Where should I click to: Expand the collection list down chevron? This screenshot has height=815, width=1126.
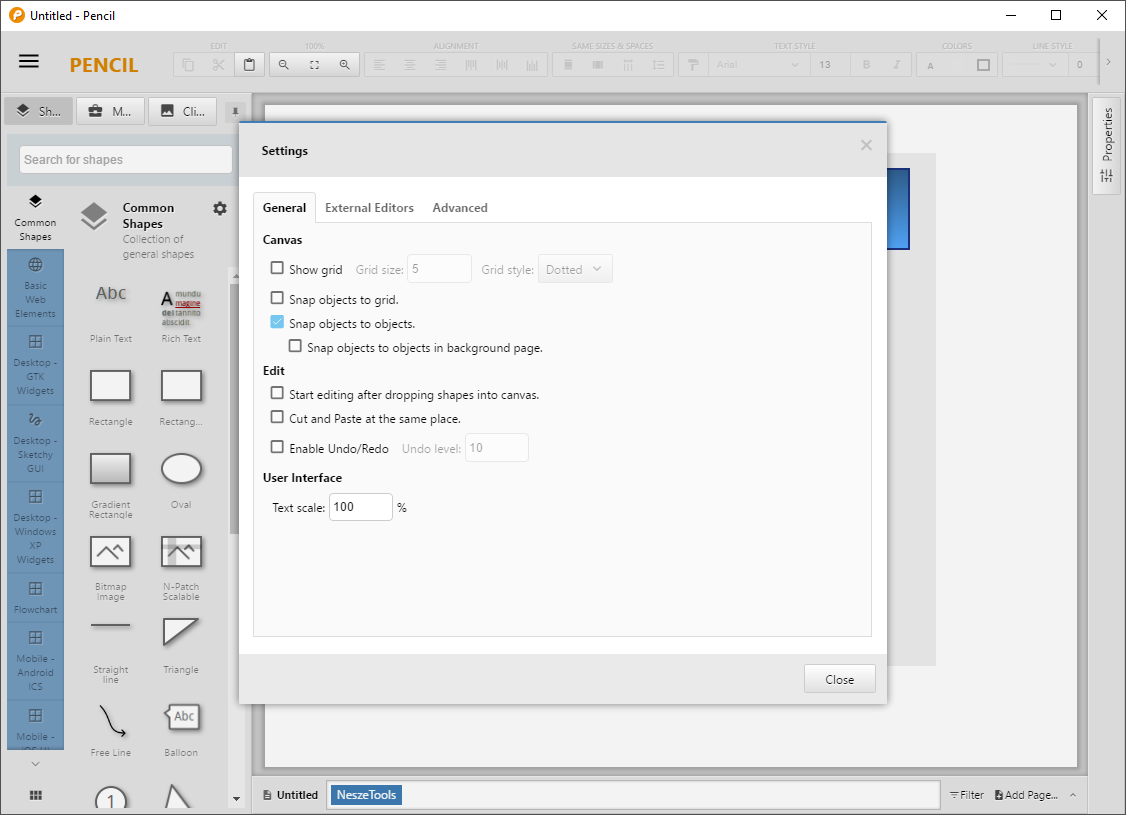(35, 764)
